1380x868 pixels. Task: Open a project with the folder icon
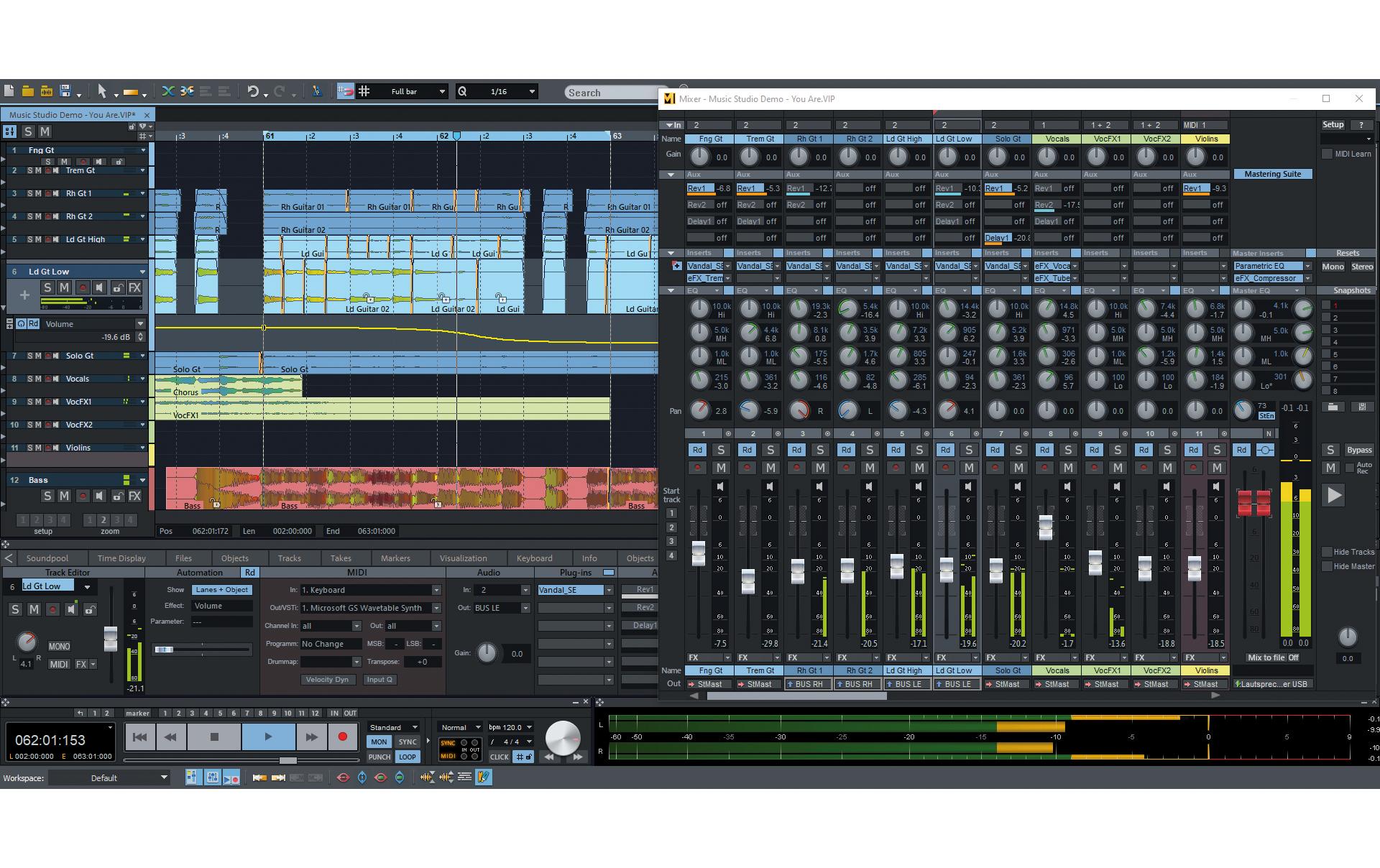pos(27,91)
